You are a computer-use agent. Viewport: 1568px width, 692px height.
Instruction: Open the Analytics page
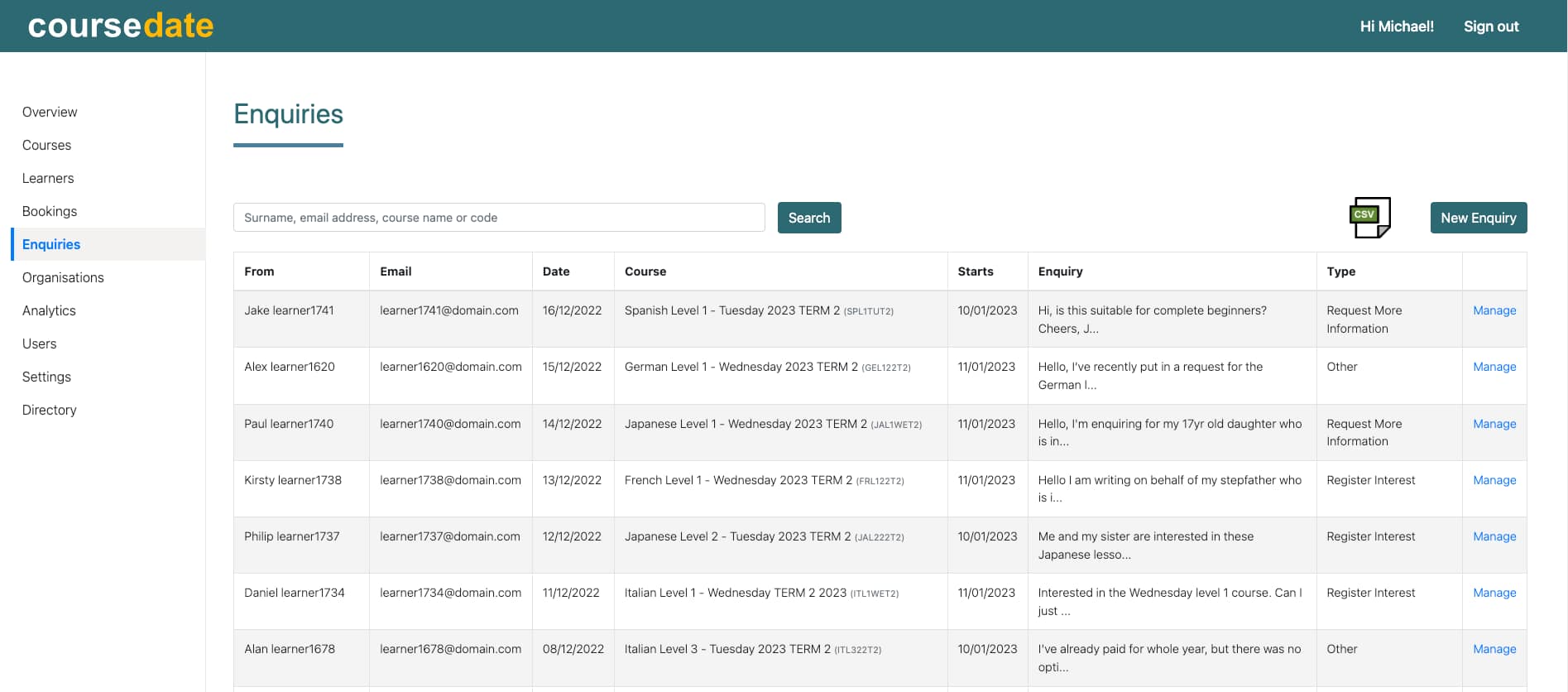(x=49, y=310)
